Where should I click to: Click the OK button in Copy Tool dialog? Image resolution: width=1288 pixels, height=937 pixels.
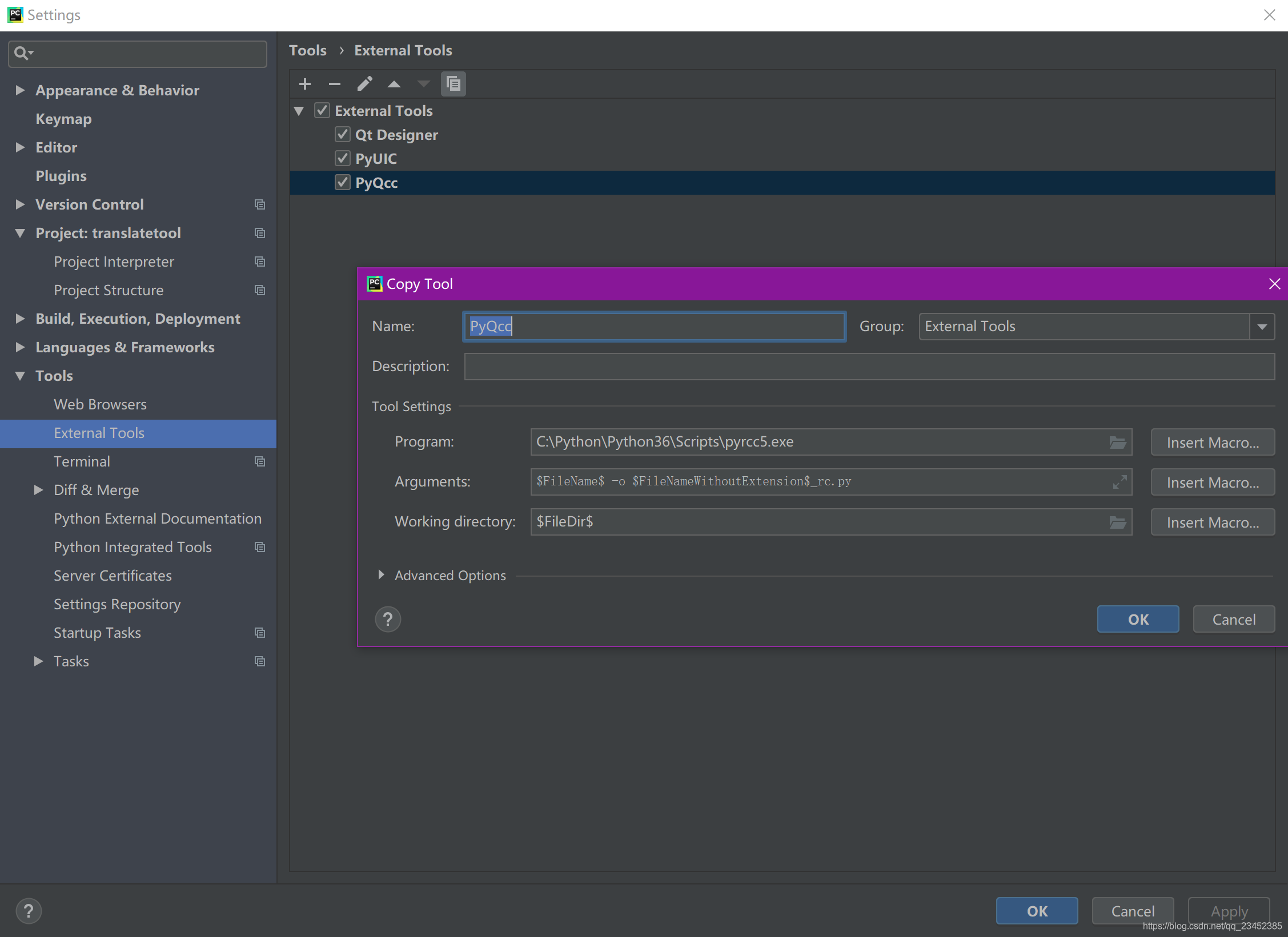coord(1137,618)
